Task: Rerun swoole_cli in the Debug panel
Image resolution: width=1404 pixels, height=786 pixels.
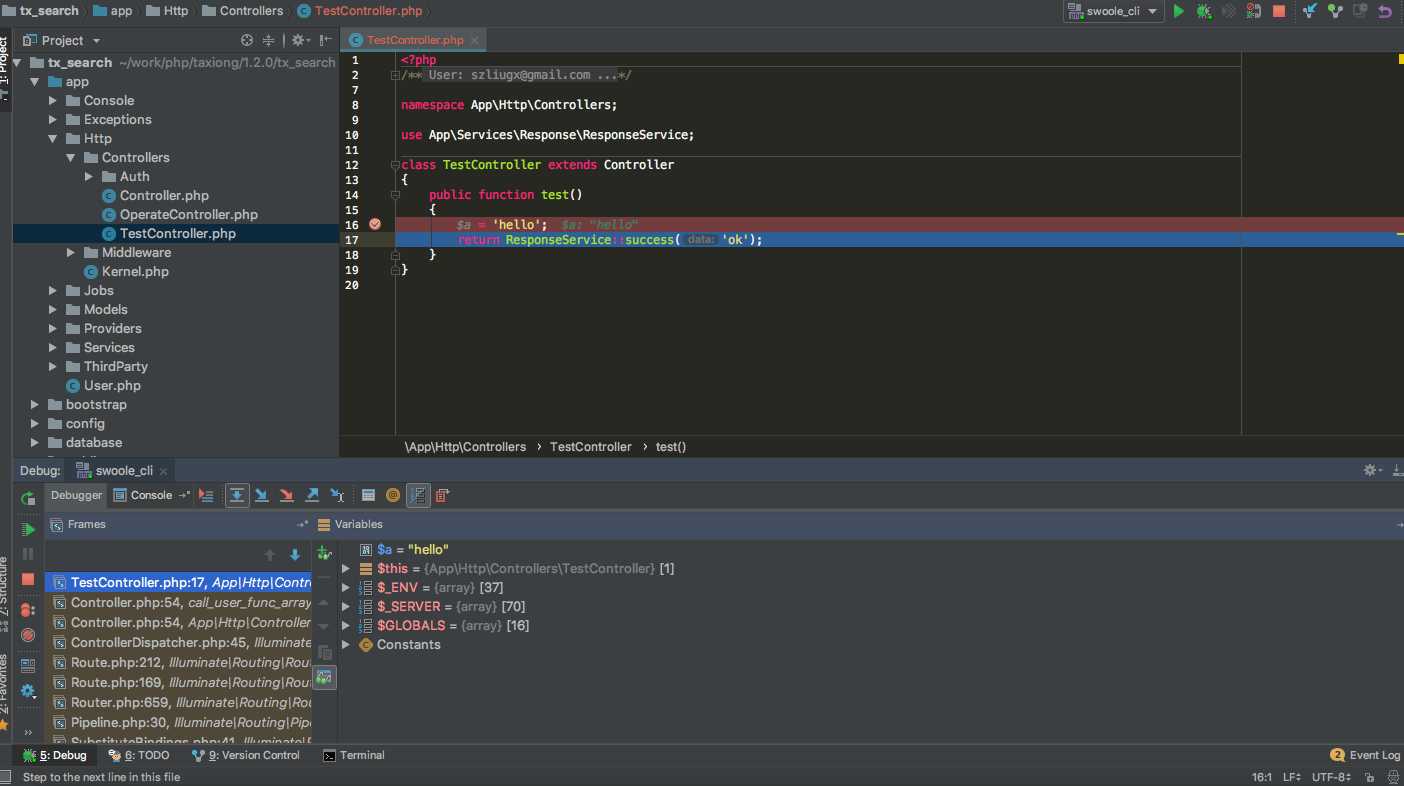Action: [28, 497]
